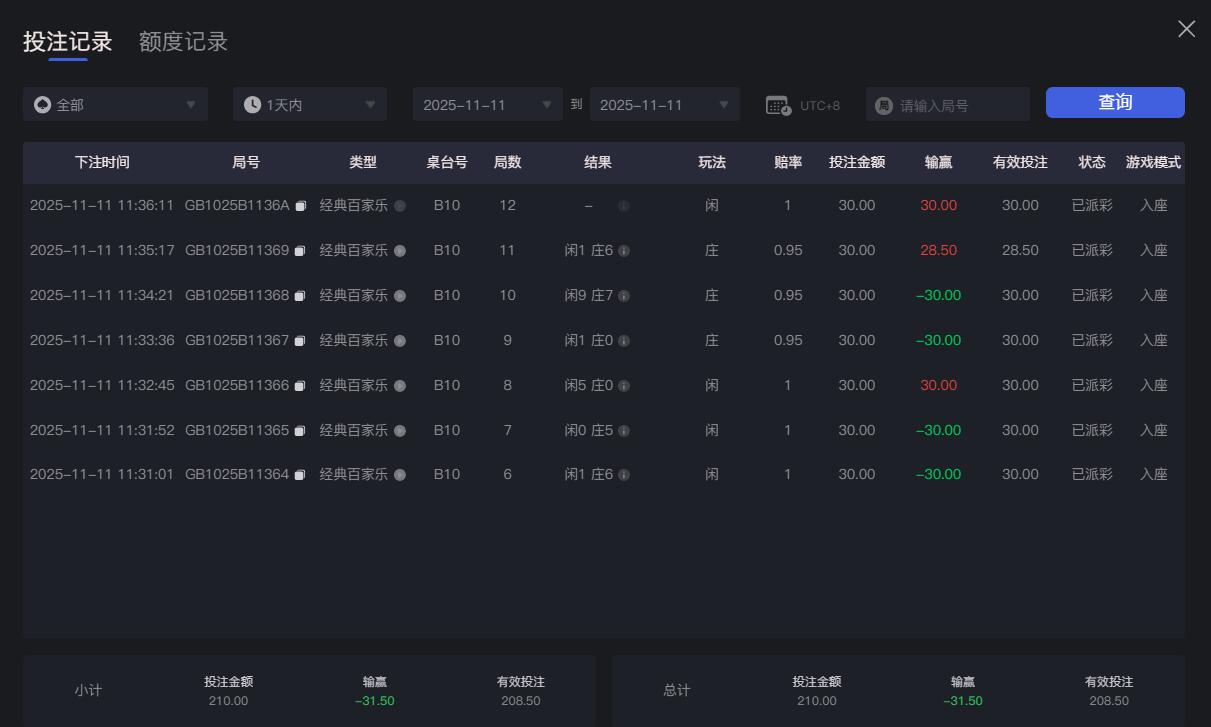Screen dimensions: 1211x727
Task: Select the 输赢 column header
Action: pyautogui.click(x=938, y=163)
